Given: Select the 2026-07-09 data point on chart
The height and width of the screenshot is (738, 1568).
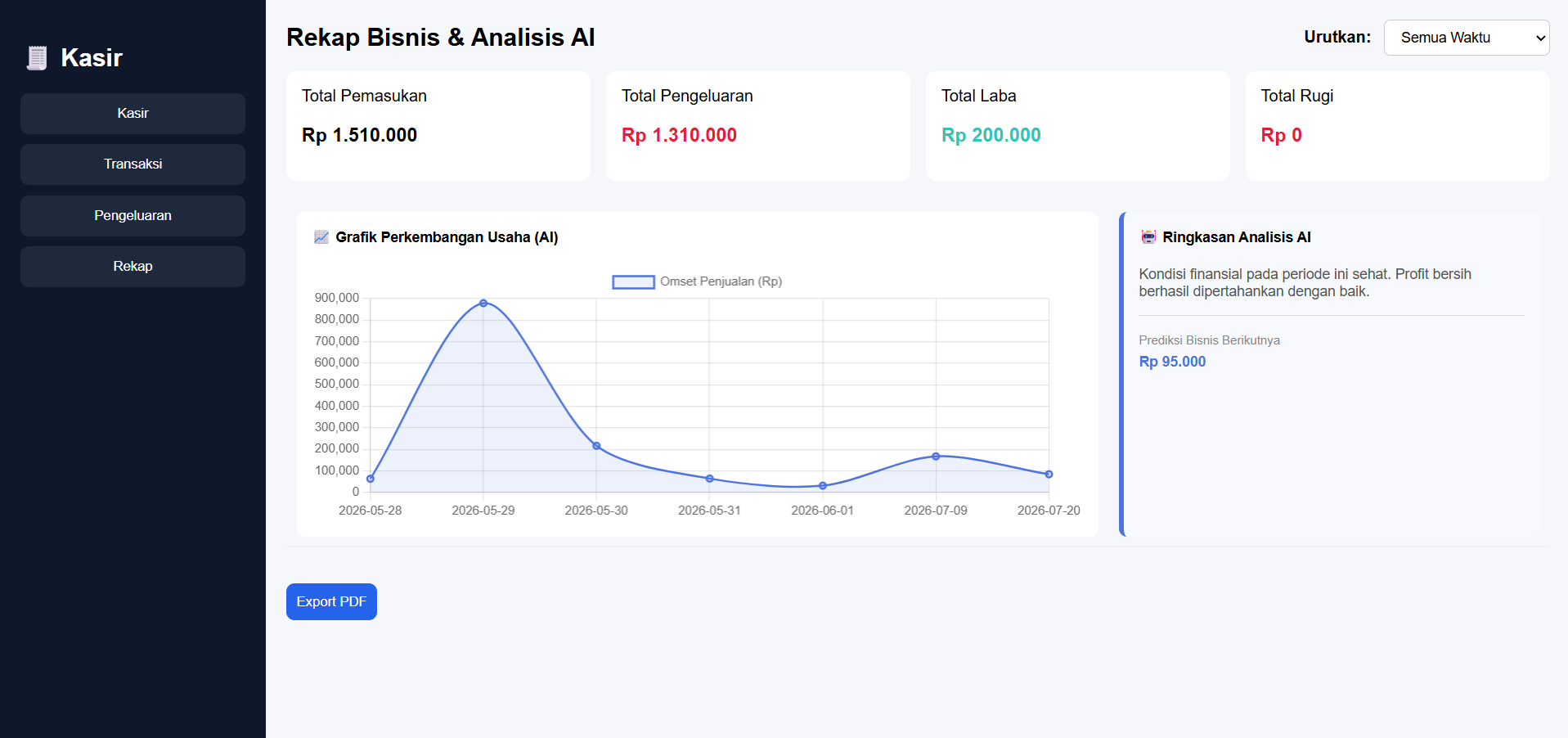Looking at the screenshot, I should (x=936, y=457).
